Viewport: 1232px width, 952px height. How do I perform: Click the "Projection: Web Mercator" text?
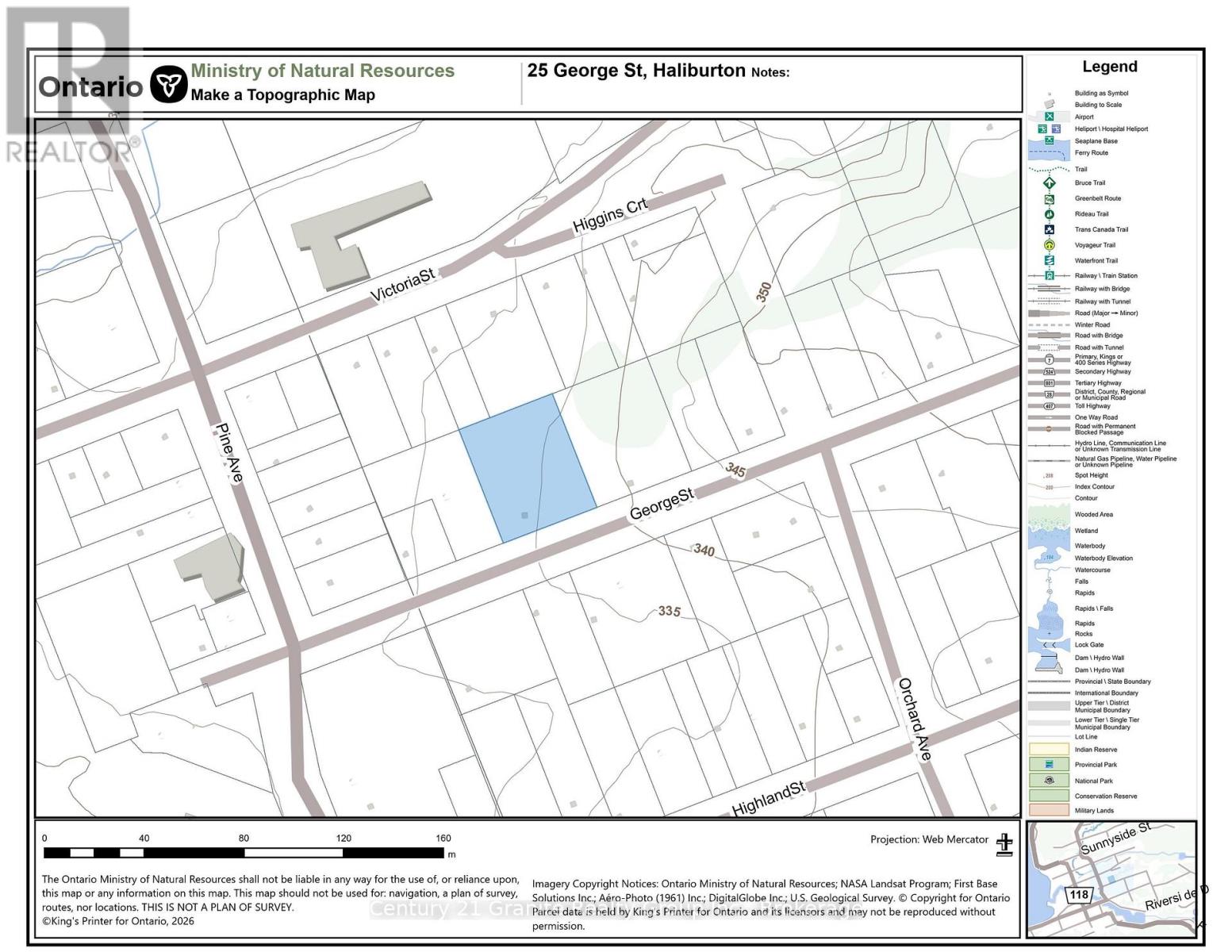[x=930, y=839]
